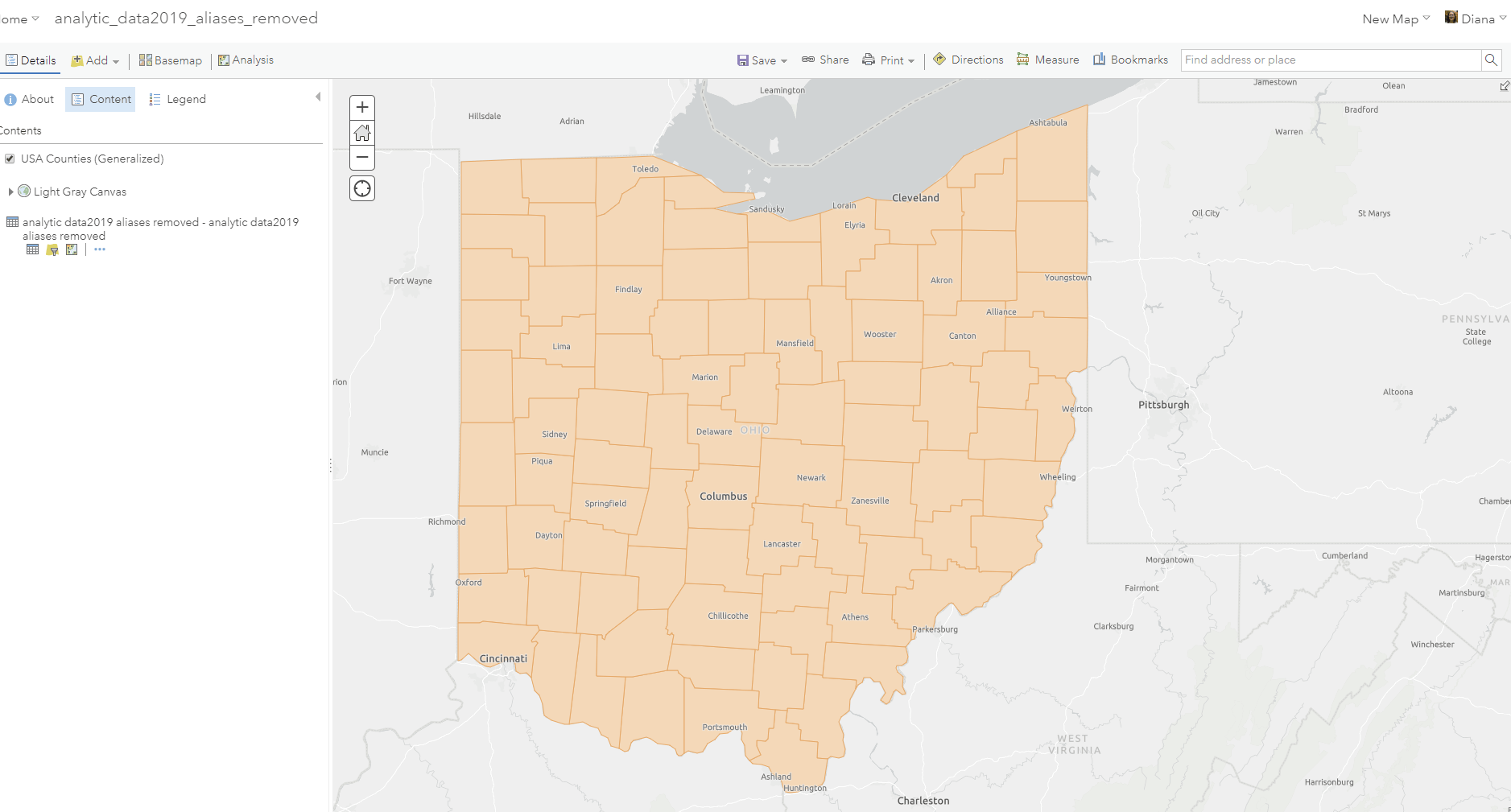Open the Home dropdown menu
1511x812 pixels.
click(19, 19)
